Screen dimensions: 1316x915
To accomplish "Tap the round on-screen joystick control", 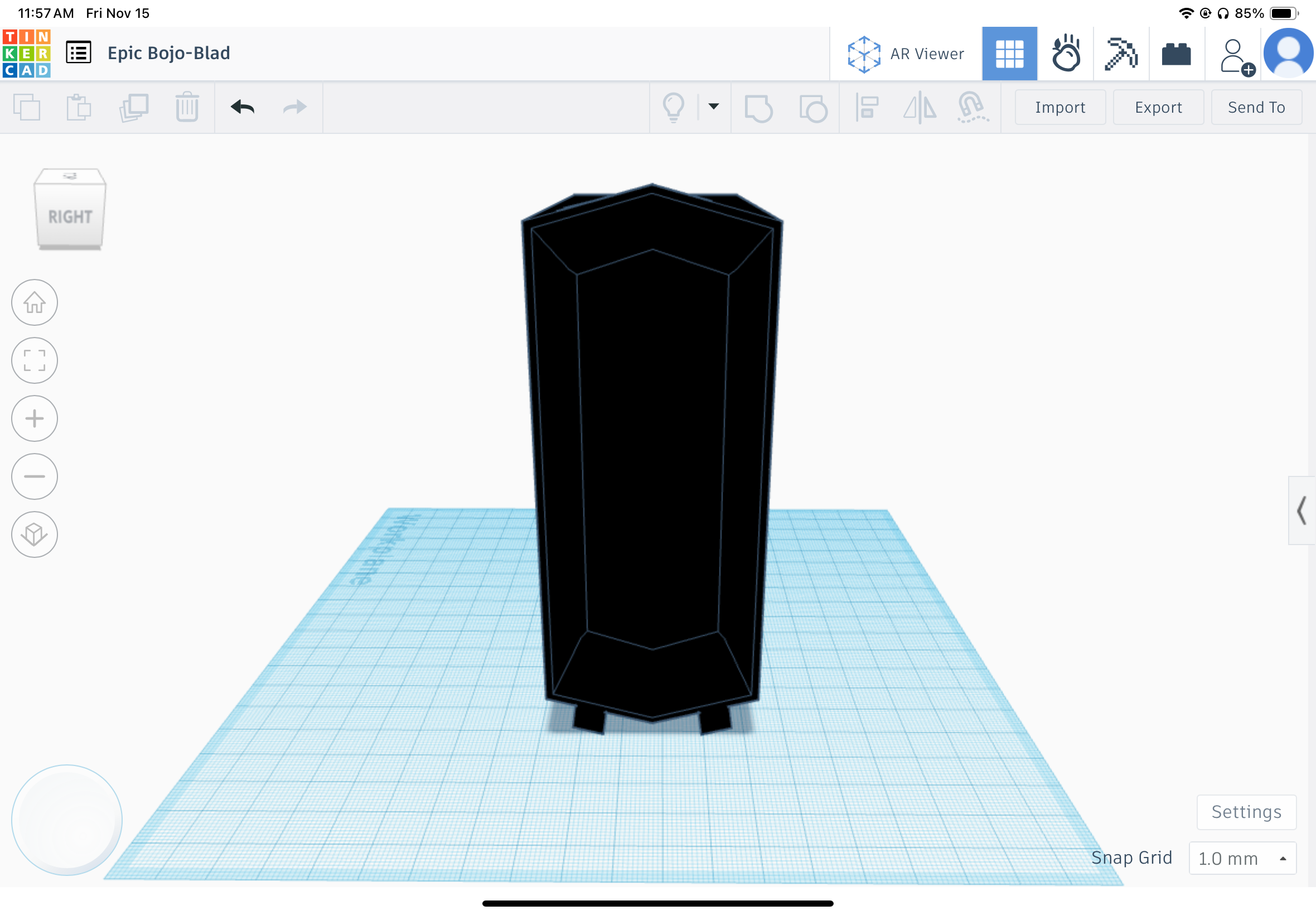I will point(67,819).
